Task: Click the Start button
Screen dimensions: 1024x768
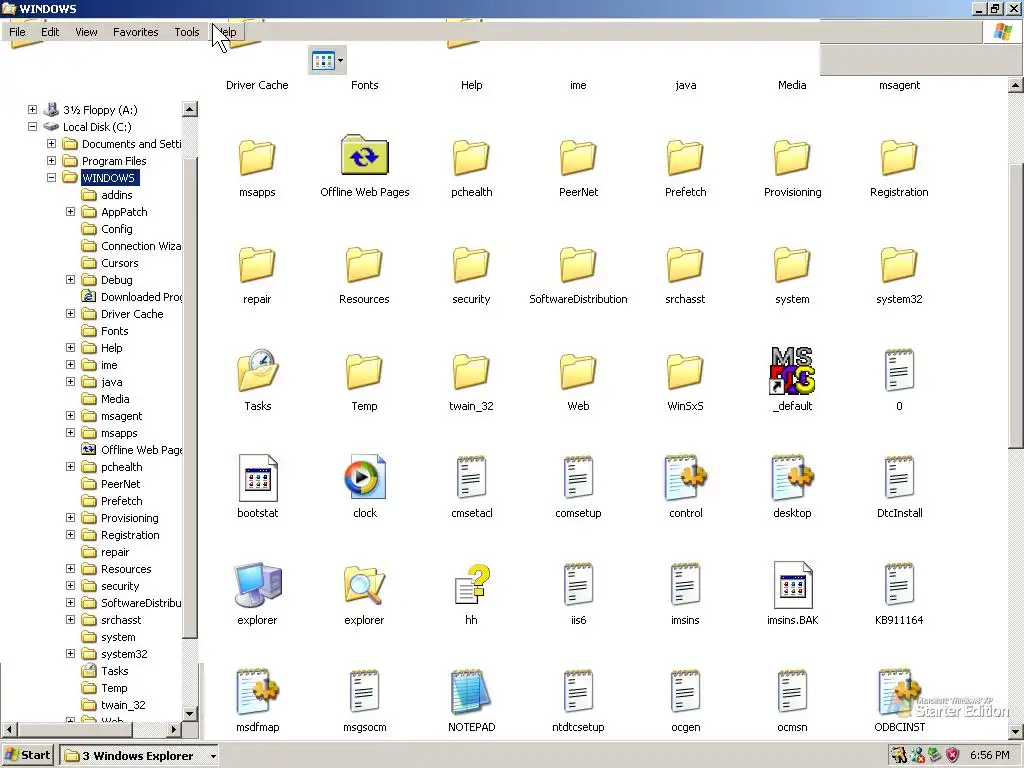Action: click(x=27, y=756)
